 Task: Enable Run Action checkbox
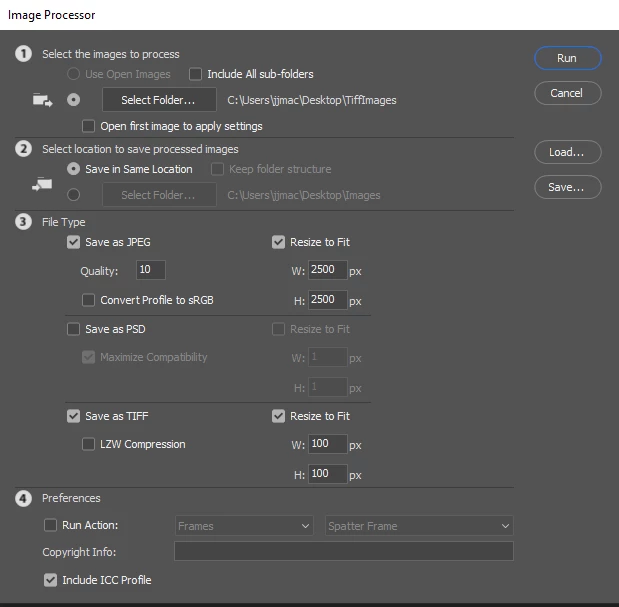[x=51, y=525]
